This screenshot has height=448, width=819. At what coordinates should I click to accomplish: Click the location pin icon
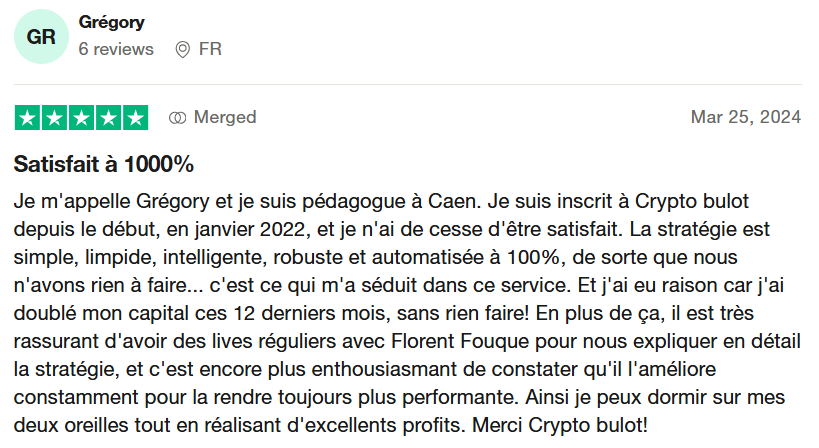182,49
